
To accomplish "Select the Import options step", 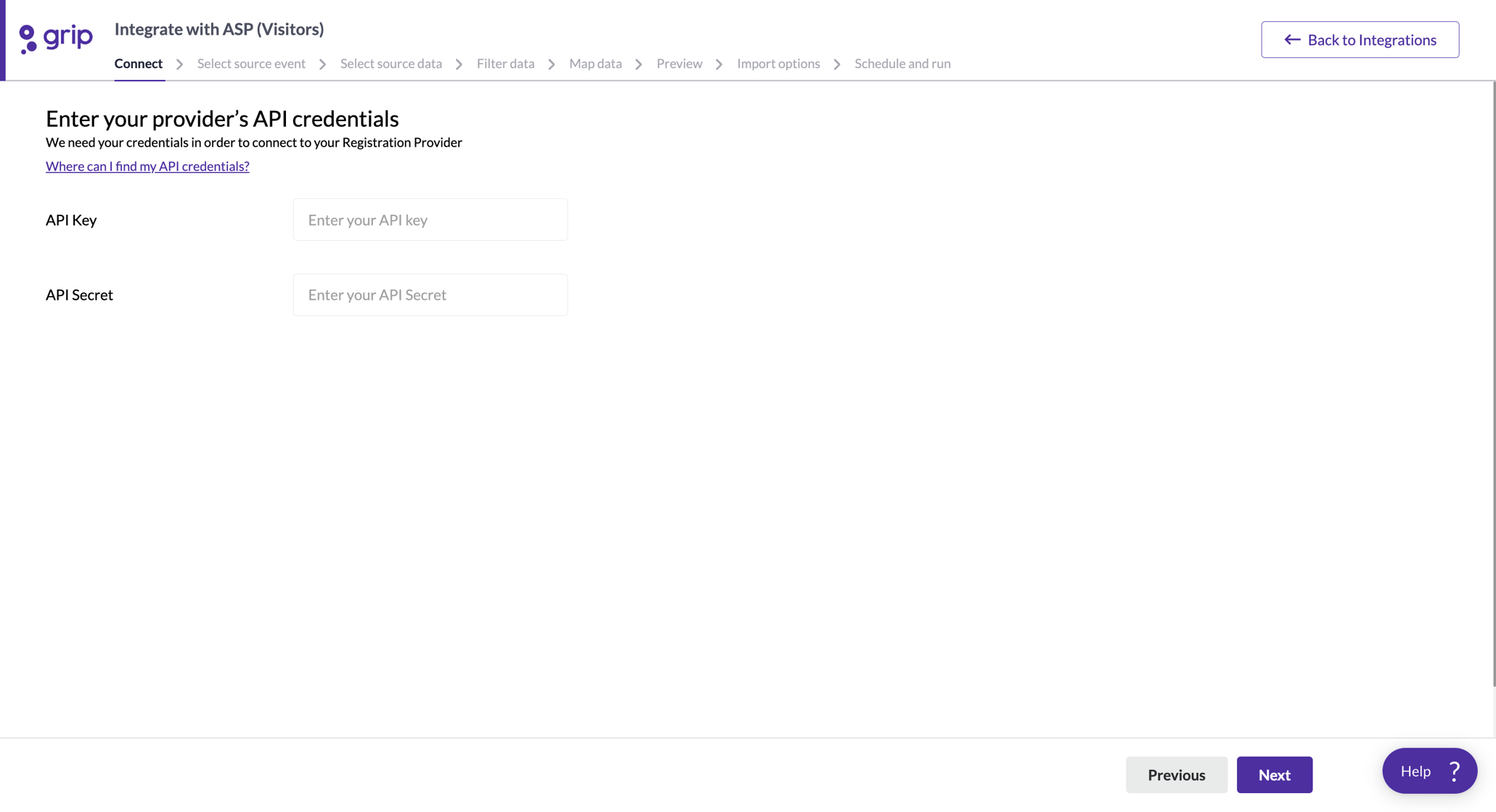I will pyautogui.click(x=777, y=64).
